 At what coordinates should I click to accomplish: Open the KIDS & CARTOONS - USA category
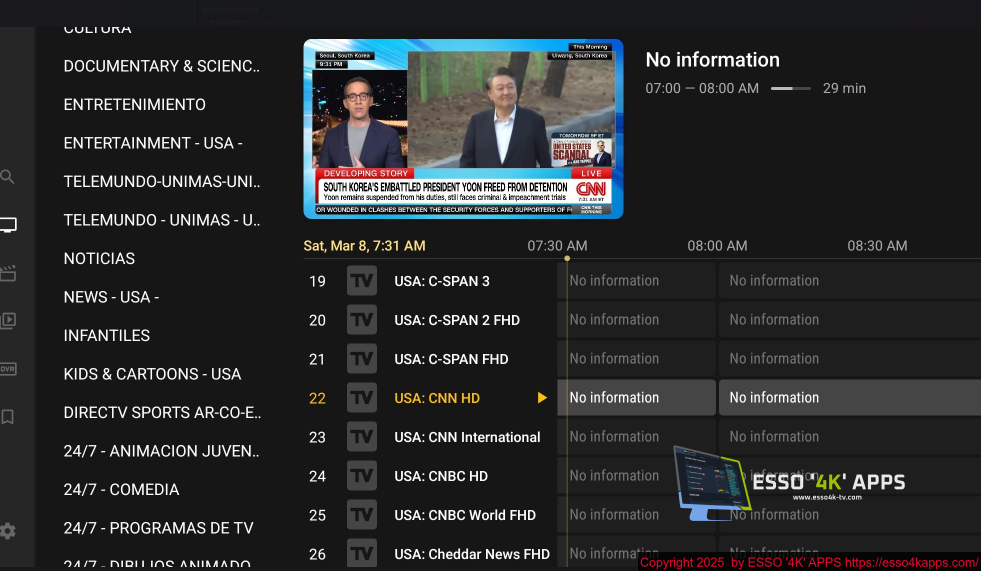152,374
